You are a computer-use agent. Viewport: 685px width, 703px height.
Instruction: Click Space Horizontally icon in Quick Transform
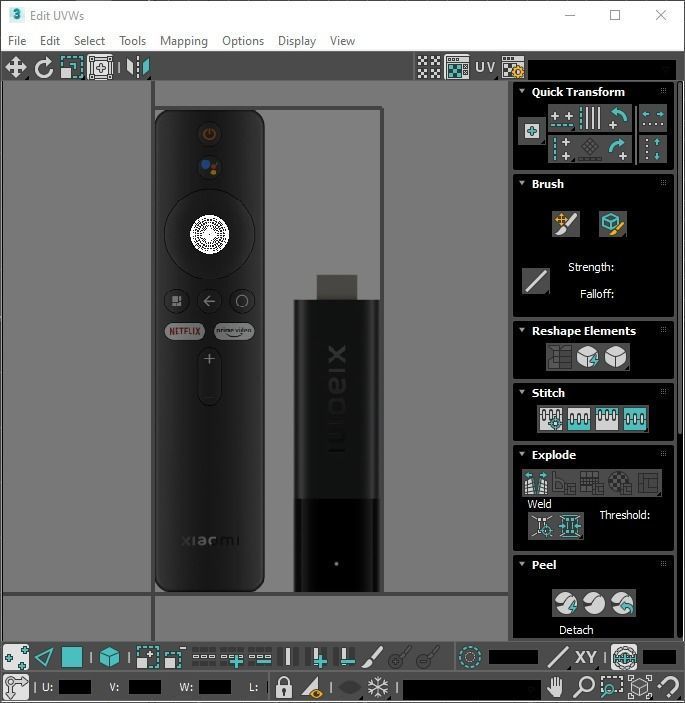click(x=653, y=118)
